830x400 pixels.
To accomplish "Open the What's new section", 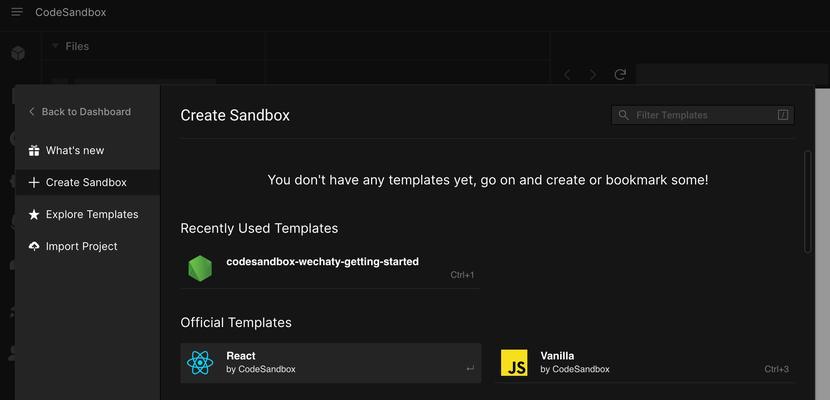I will pos(87,150).
